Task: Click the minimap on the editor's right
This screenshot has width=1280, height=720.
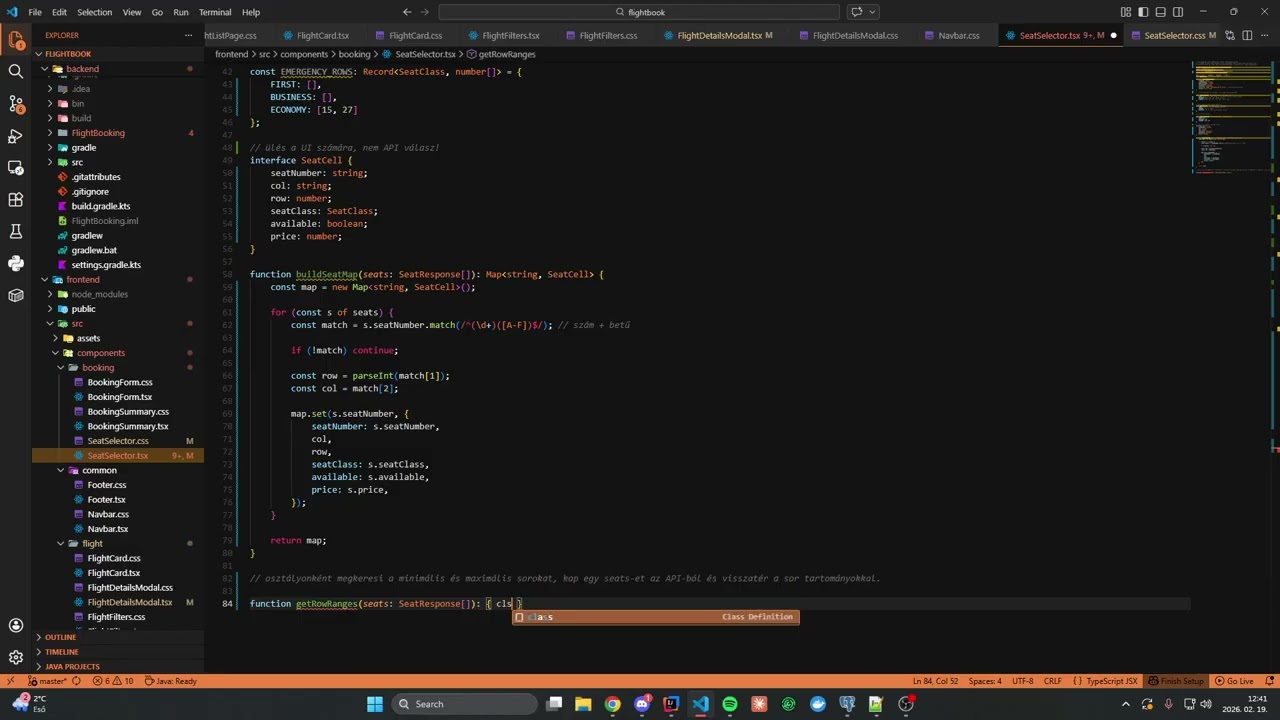Action: (1230, 120)
